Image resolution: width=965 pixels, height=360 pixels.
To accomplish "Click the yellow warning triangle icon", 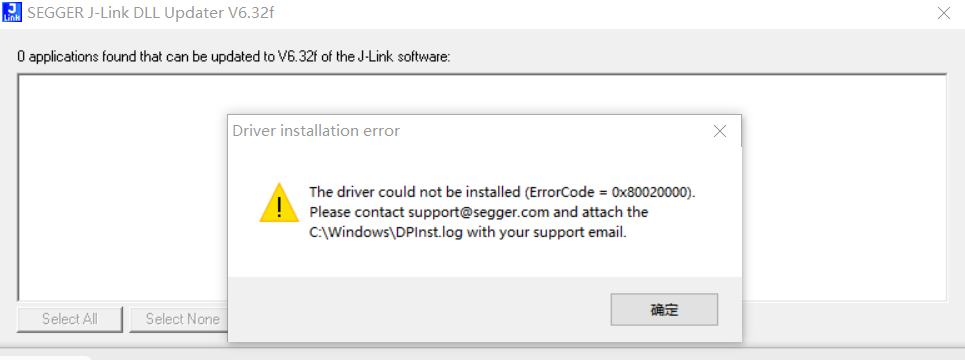I will click(279, 202).
